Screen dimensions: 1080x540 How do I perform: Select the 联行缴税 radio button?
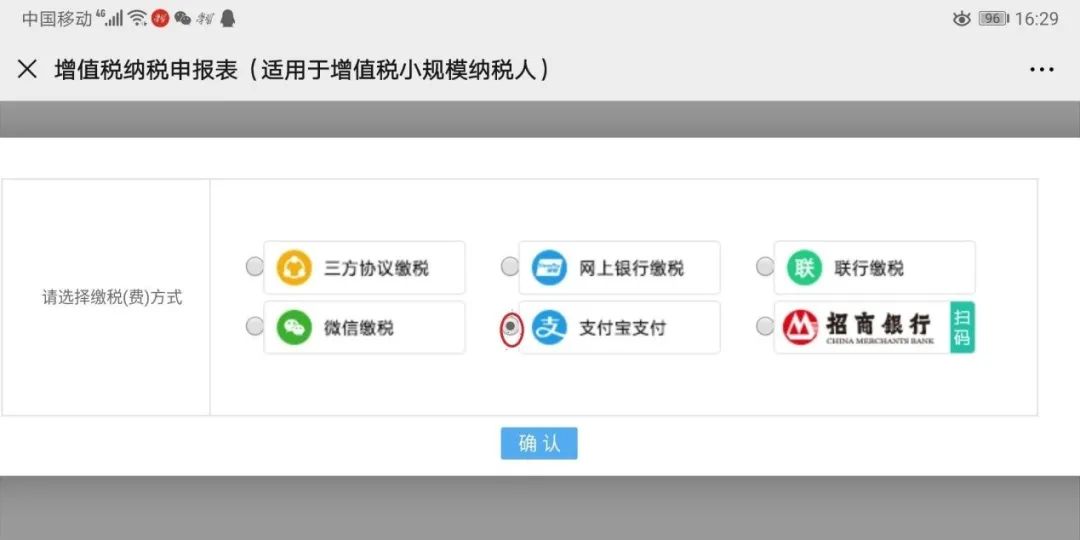click(x=765, y=267)
